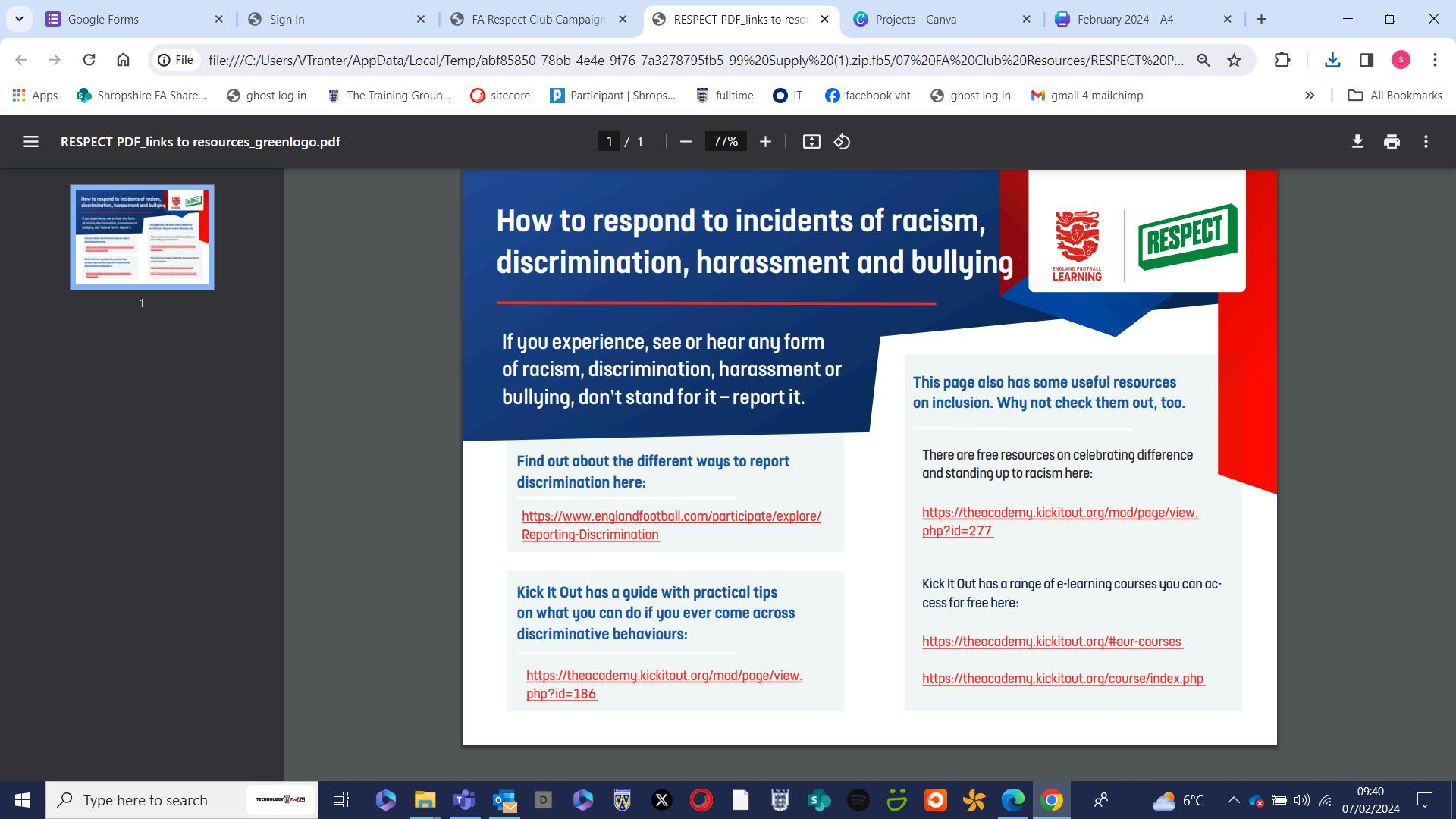
Task: Bookmark this page with the star icon
Action: 1235,60
